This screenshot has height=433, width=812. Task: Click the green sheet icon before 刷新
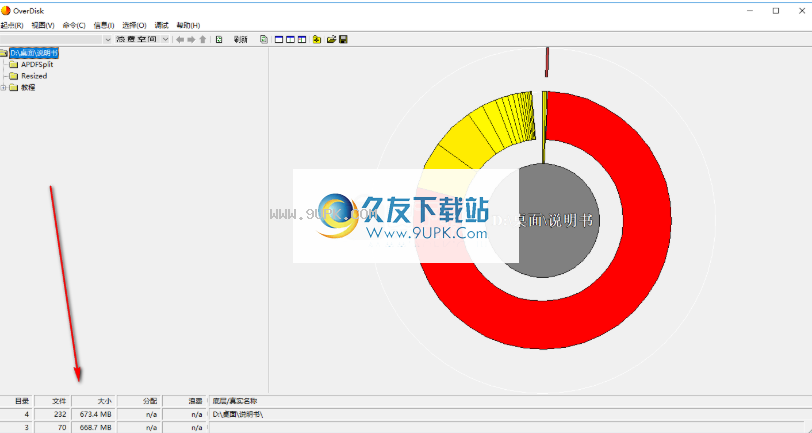click(x=219, y=39)
